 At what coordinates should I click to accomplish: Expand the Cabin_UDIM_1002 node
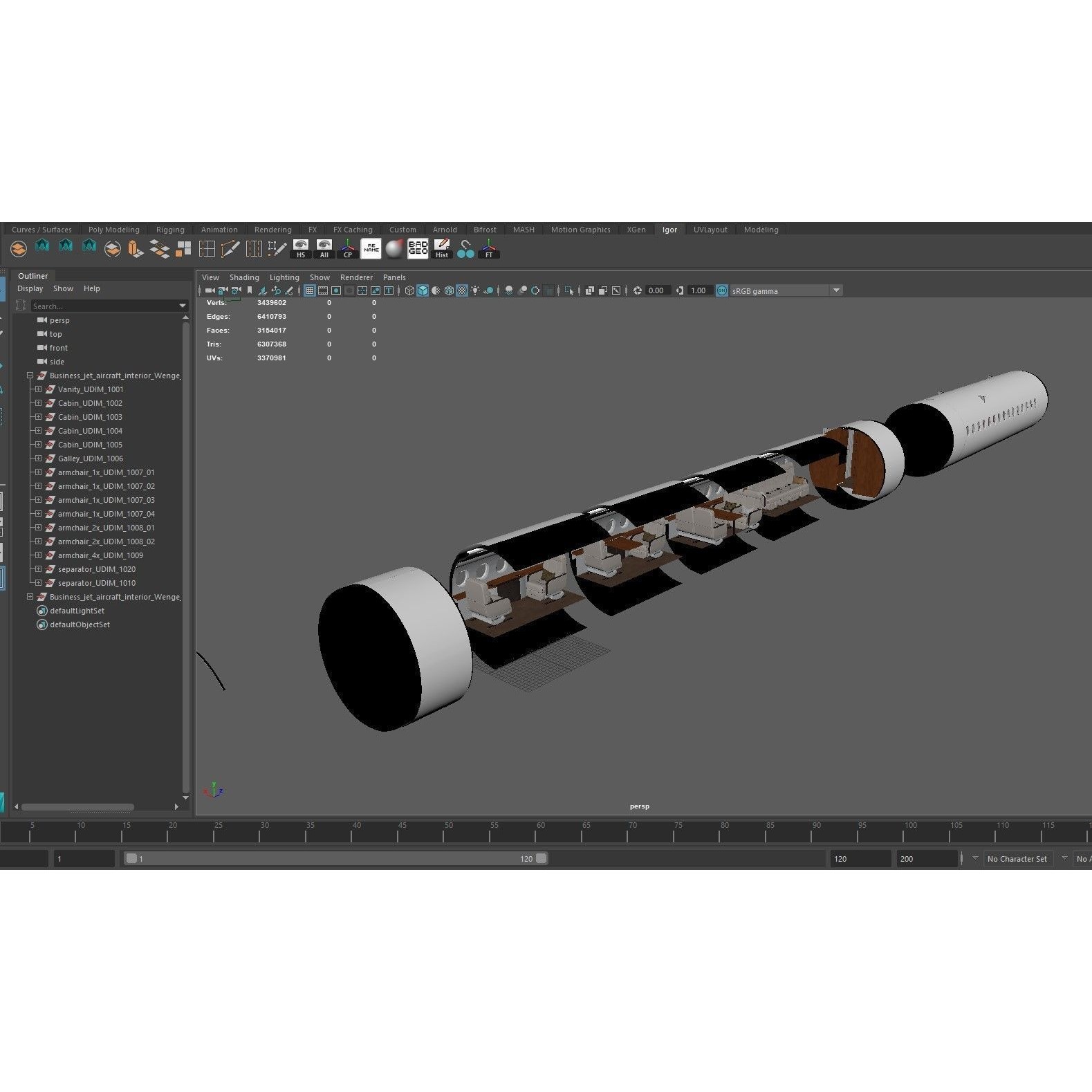coord(38,403)
